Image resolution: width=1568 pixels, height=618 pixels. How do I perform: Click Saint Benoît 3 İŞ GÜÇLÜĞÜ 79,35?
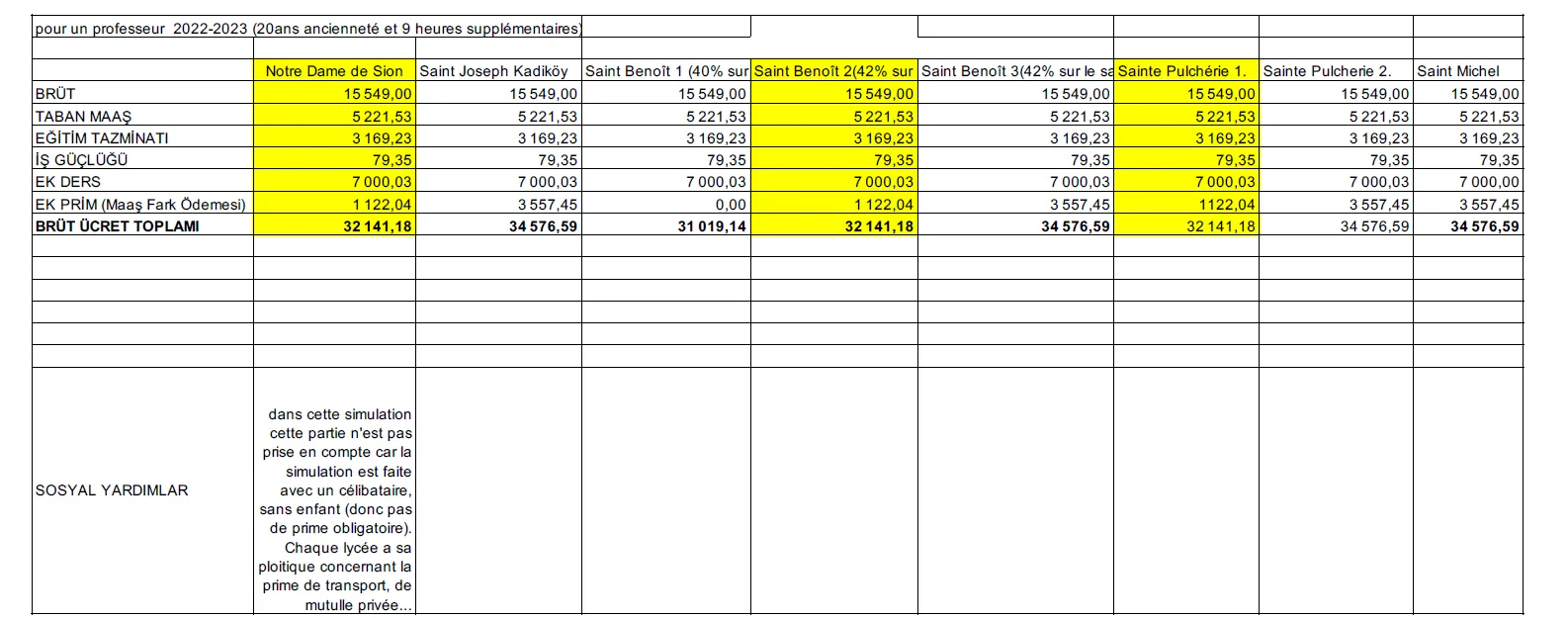coord(1016,159)
